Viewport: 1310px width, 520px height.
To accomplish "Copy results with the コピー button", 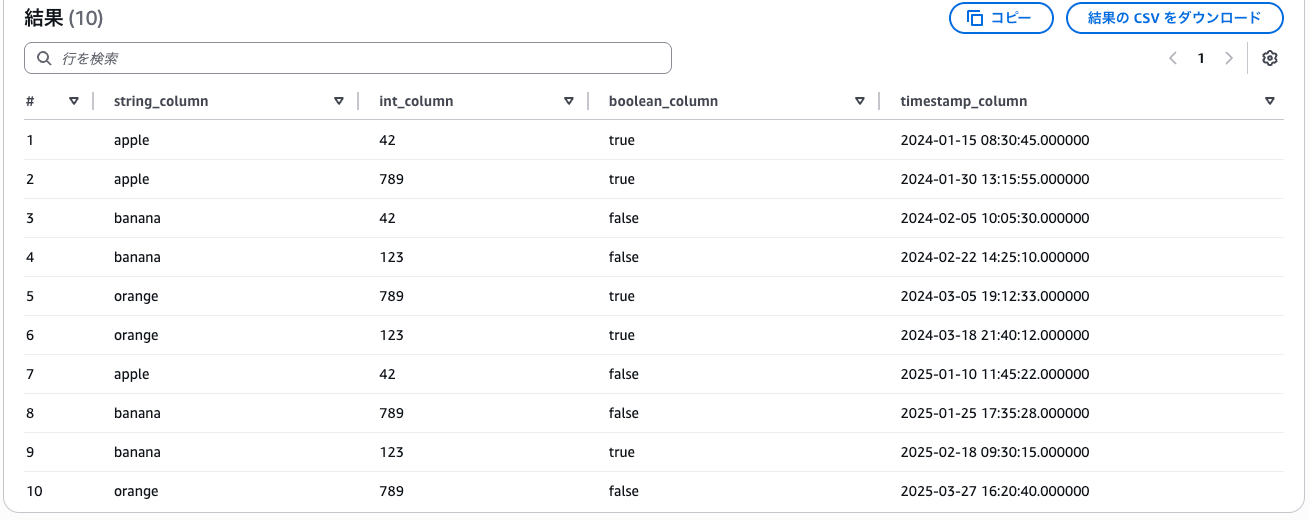I will point(1001,18).
